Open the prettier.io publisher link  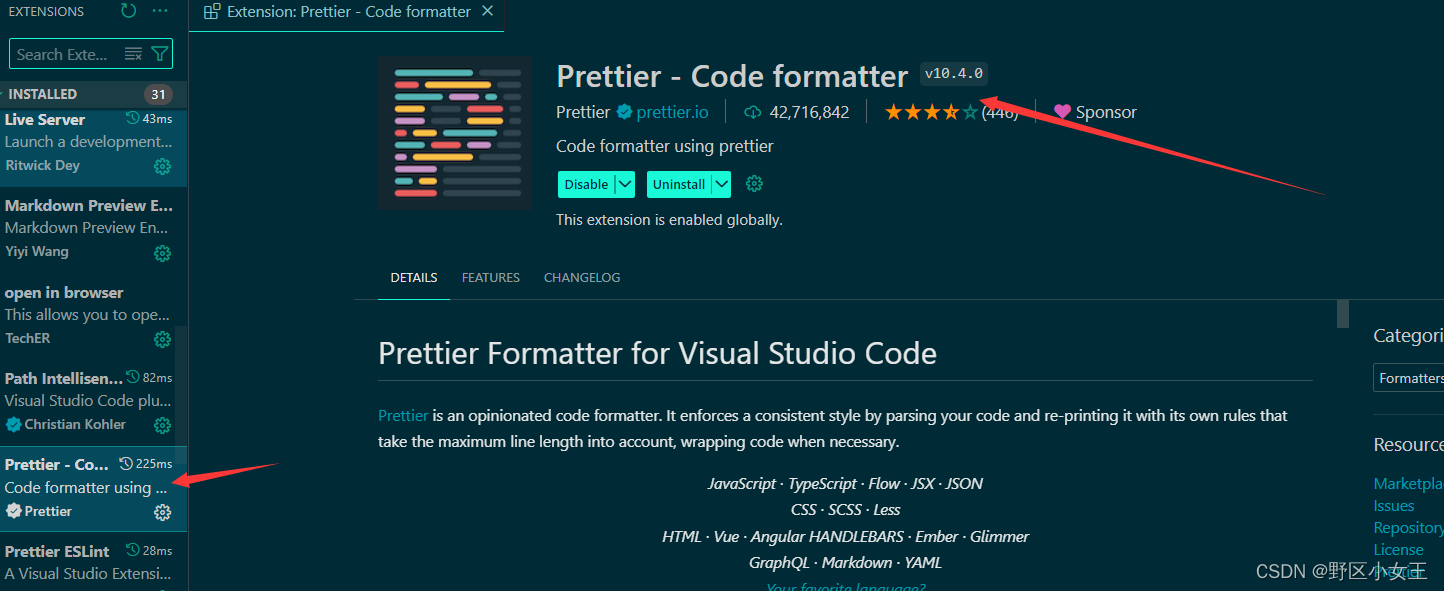click(x=672, y=112)
